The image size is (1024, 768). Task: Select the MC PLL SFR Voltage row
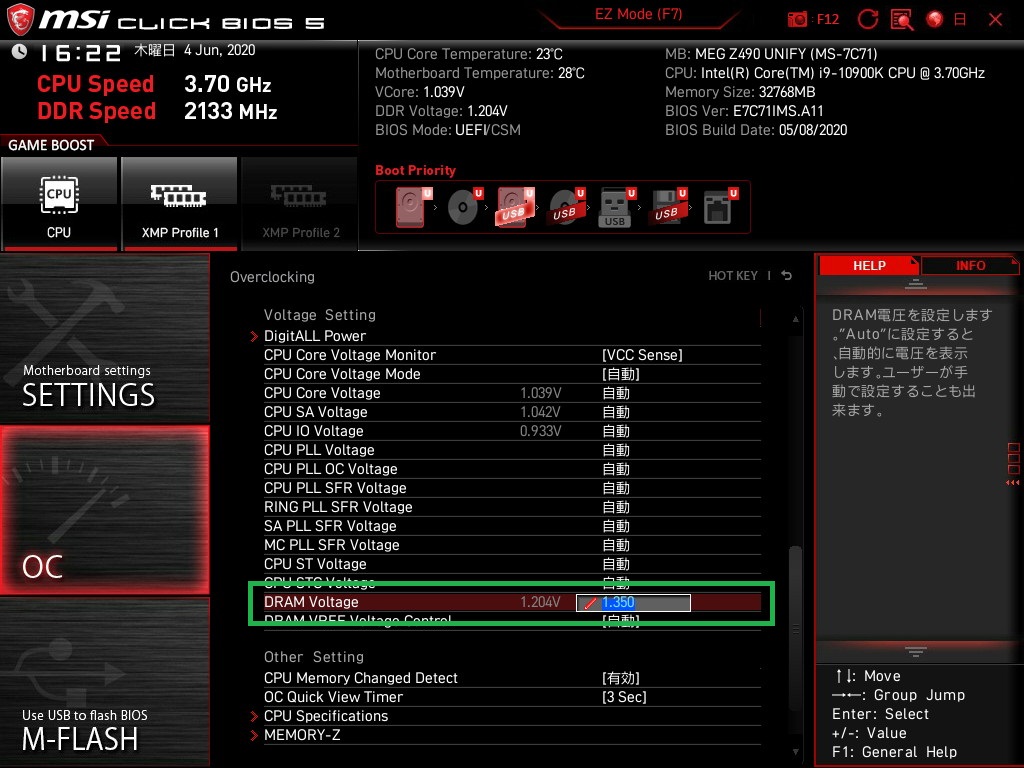click(512, 544)
